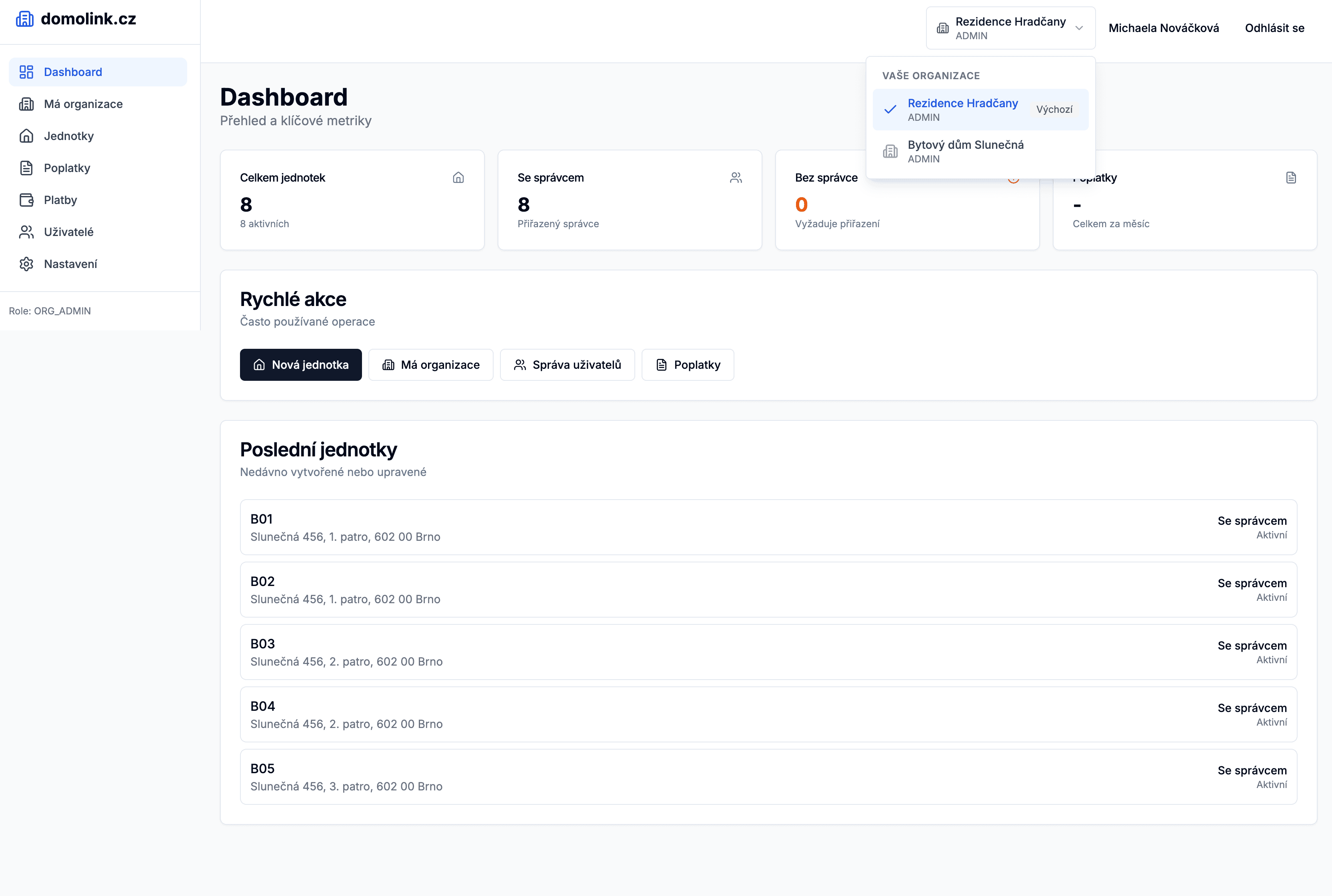1332x896 pixels.
Task: Click the house icon on Celkem jednotek card
Action: click(x=458, y=178)
